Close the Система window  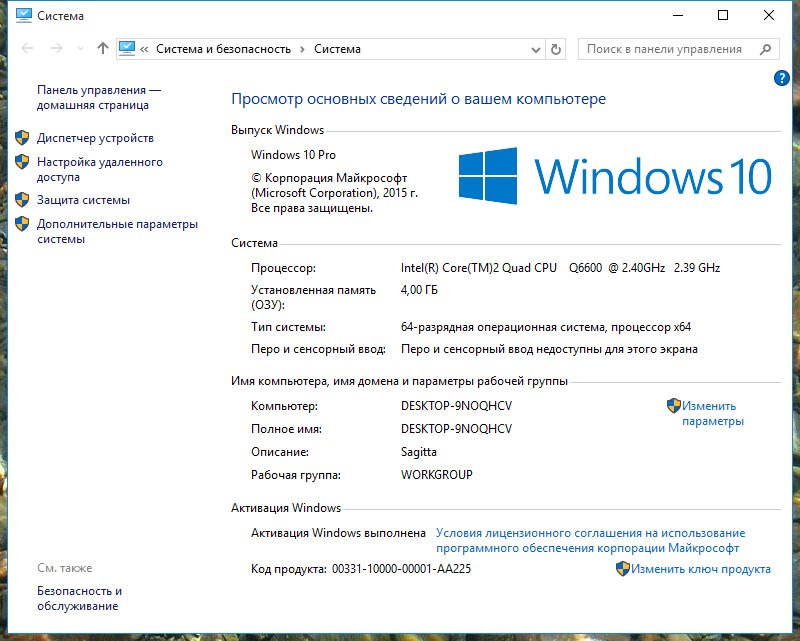point(769,15)
